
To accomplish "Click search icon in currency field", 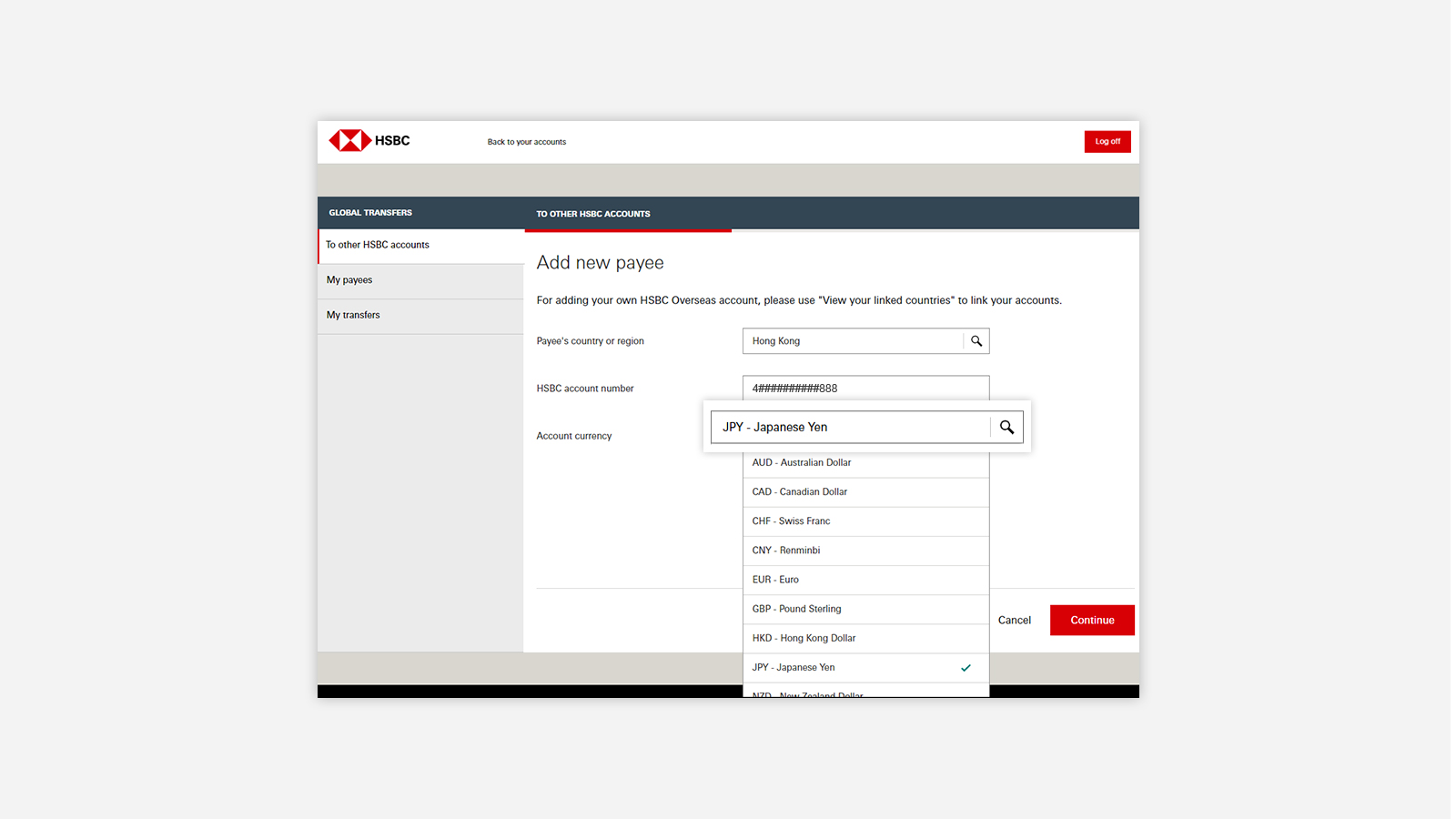I will pyautogui.click(x=1006, y=427).
